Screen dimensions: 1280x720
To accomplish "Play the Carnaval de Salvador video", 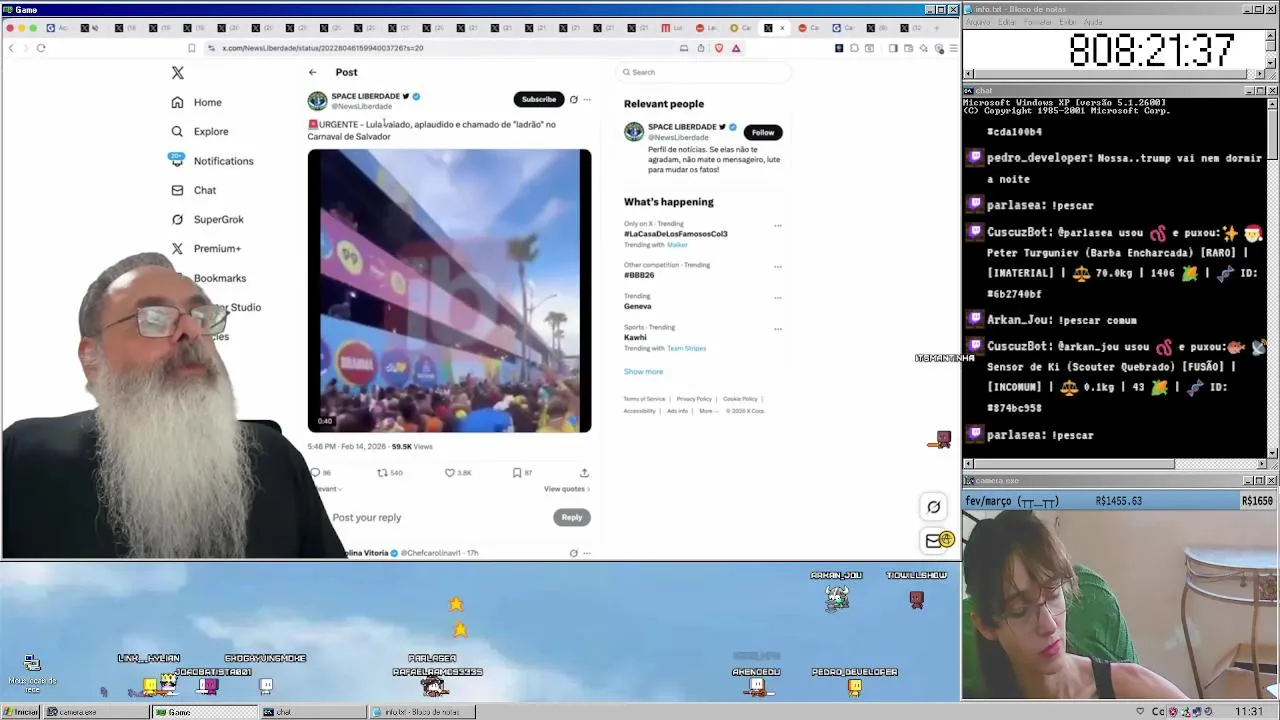I will [x=449, y=290].
